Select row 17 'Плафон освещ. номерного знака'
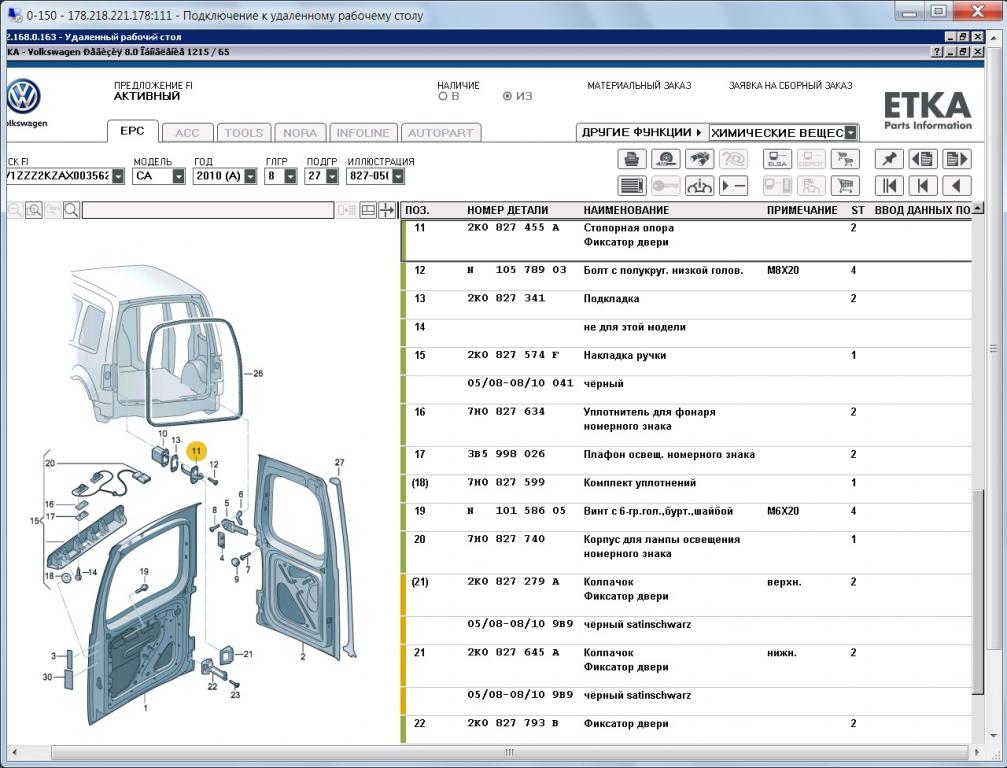Screen dimensions: 1007x768 tap(686, 460)
